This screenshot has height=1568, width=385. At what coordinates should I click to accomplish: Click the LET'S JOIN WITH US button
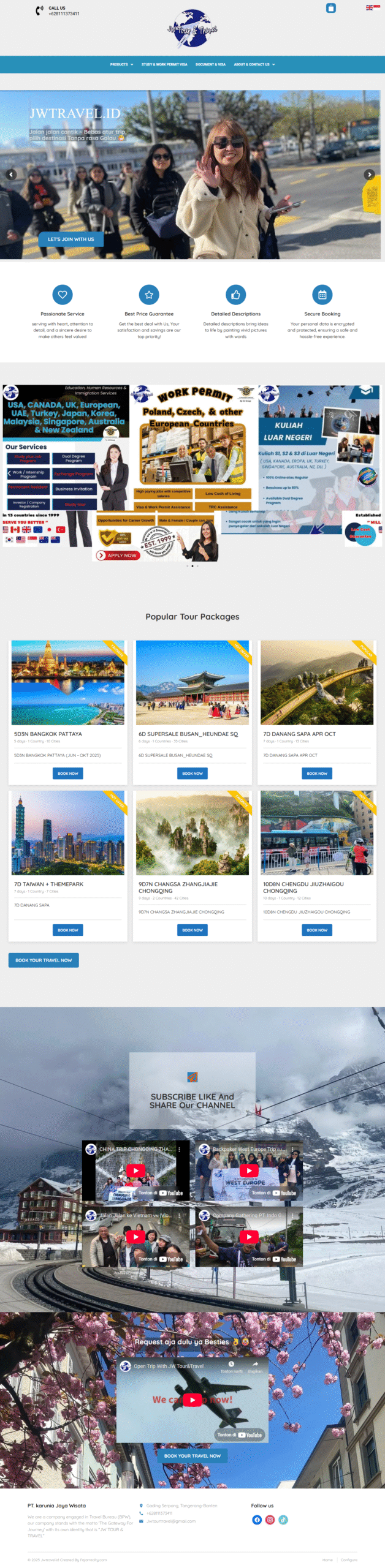coord(71,239)
